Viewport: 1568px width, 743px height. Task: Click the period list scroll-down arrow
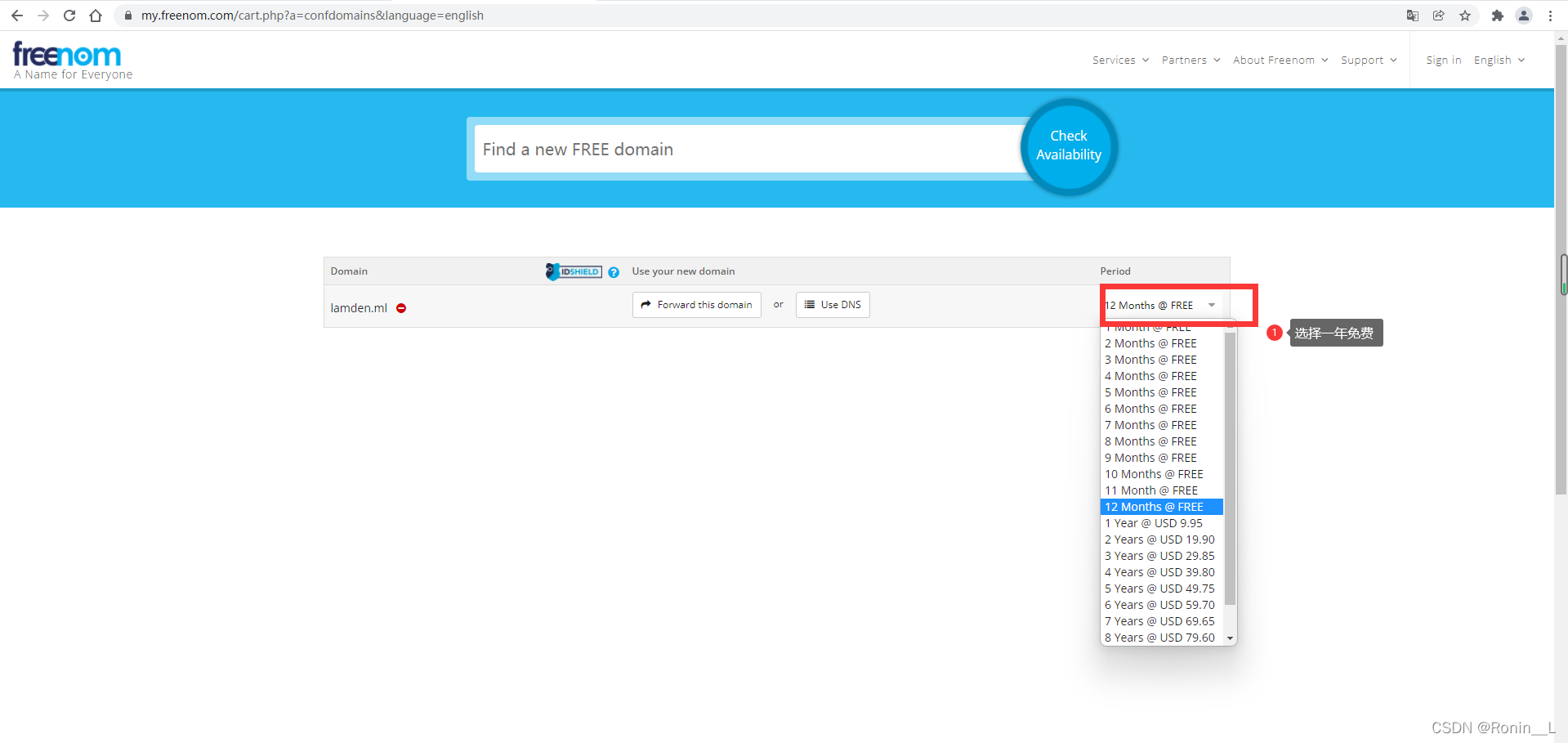1230,638
